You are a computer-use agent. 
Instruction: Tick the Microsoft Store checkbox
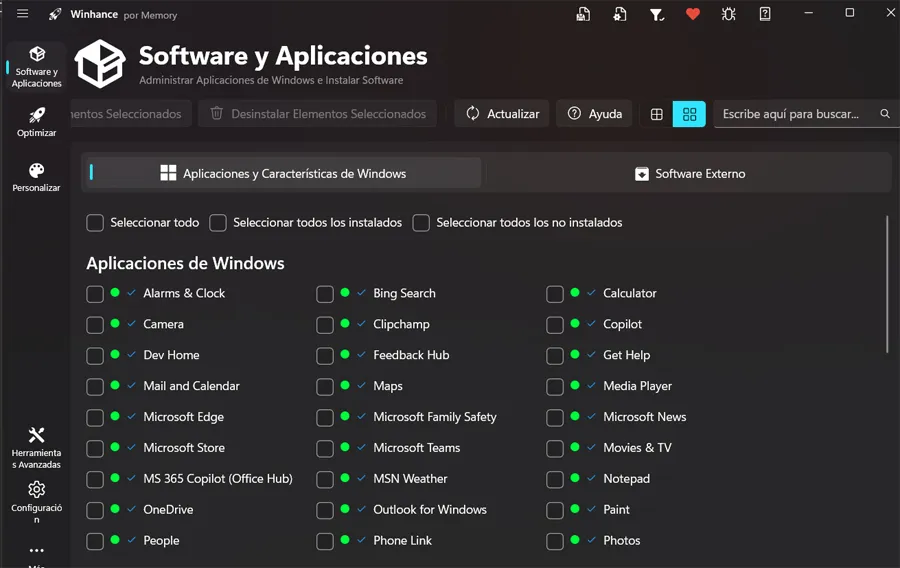click(x=95, y=449)
